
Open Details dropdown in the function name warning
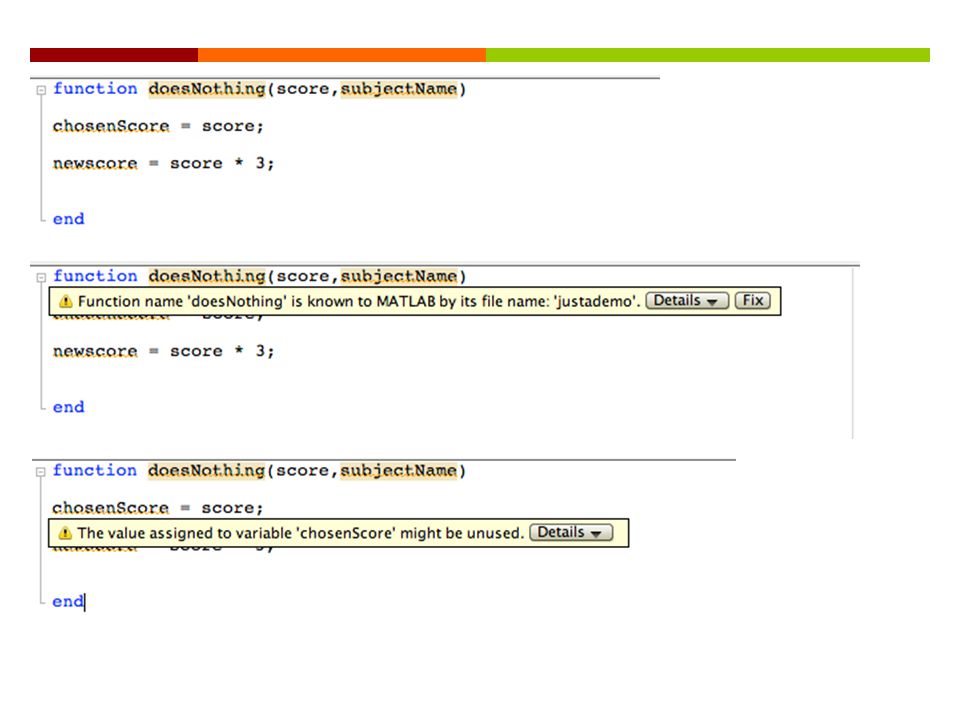[x=687, y=301]
